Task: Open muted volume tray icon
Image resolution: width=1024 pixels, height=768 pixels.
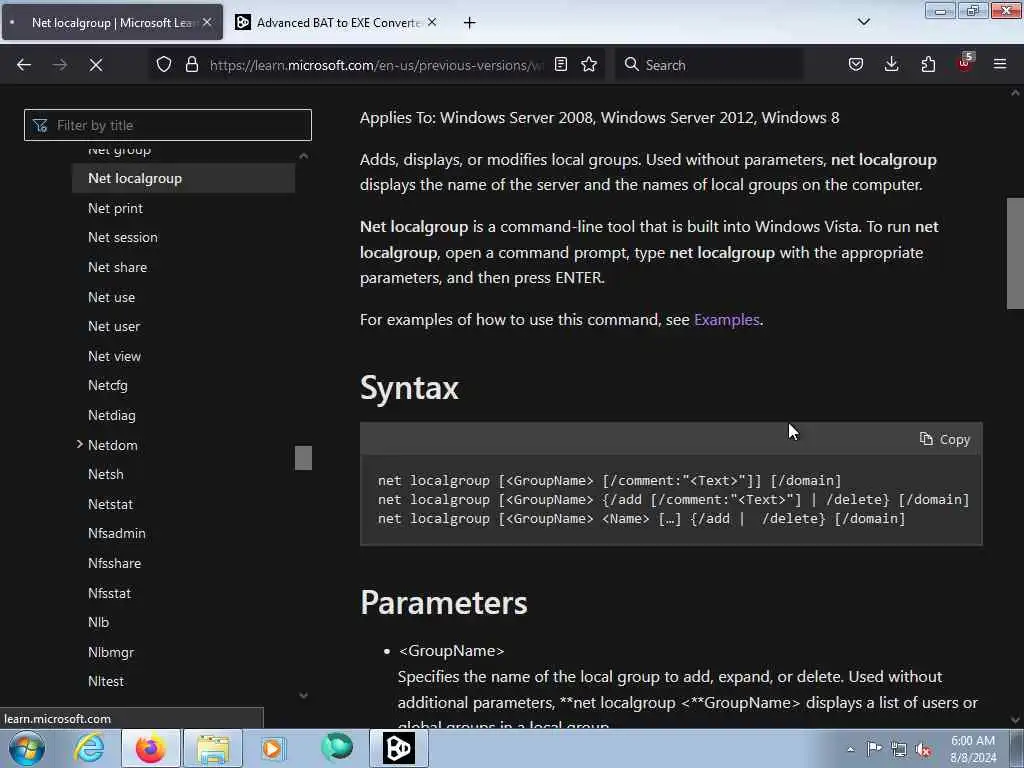Action: pyautogui.click(x=923, y=749)
